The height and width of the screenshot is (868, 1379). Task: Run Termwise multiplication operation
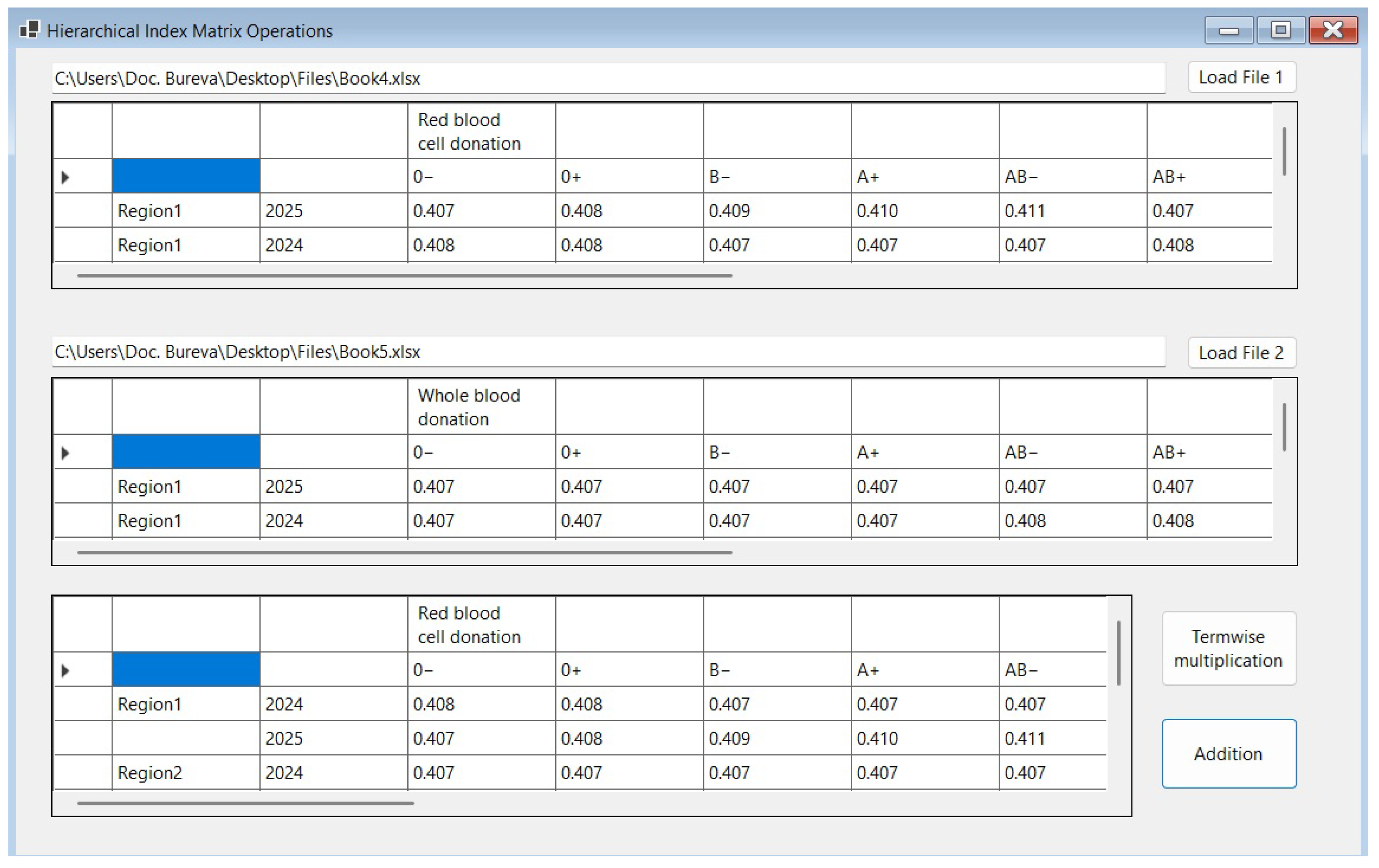[1229, 648]
